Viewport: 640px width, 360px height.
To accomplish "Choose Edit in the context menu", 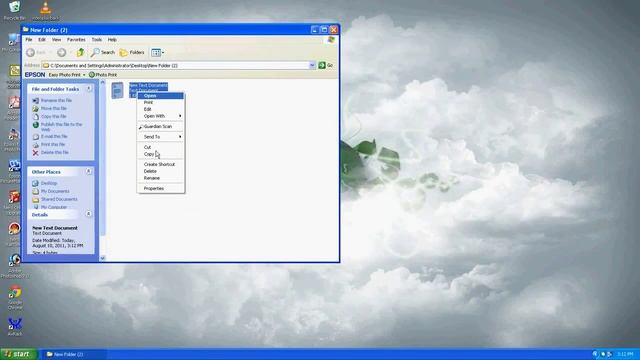I will [160, 109].
